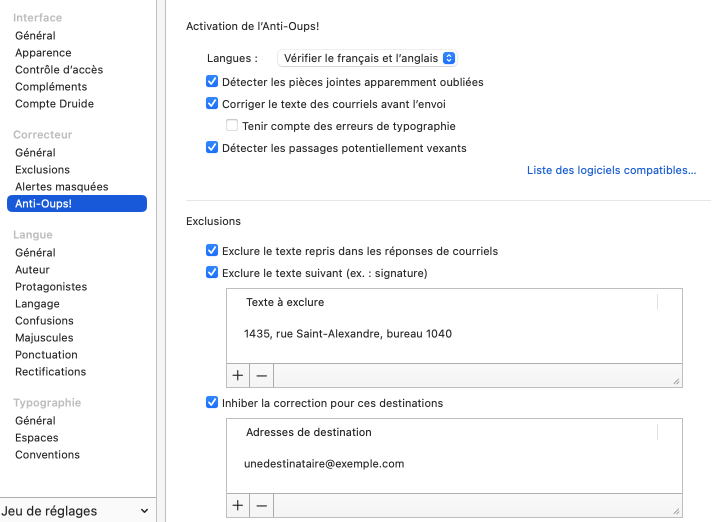Select the unedestinataire@exemple.com address row
Screen dimensions: 724x522
click(x=324, y=464)
